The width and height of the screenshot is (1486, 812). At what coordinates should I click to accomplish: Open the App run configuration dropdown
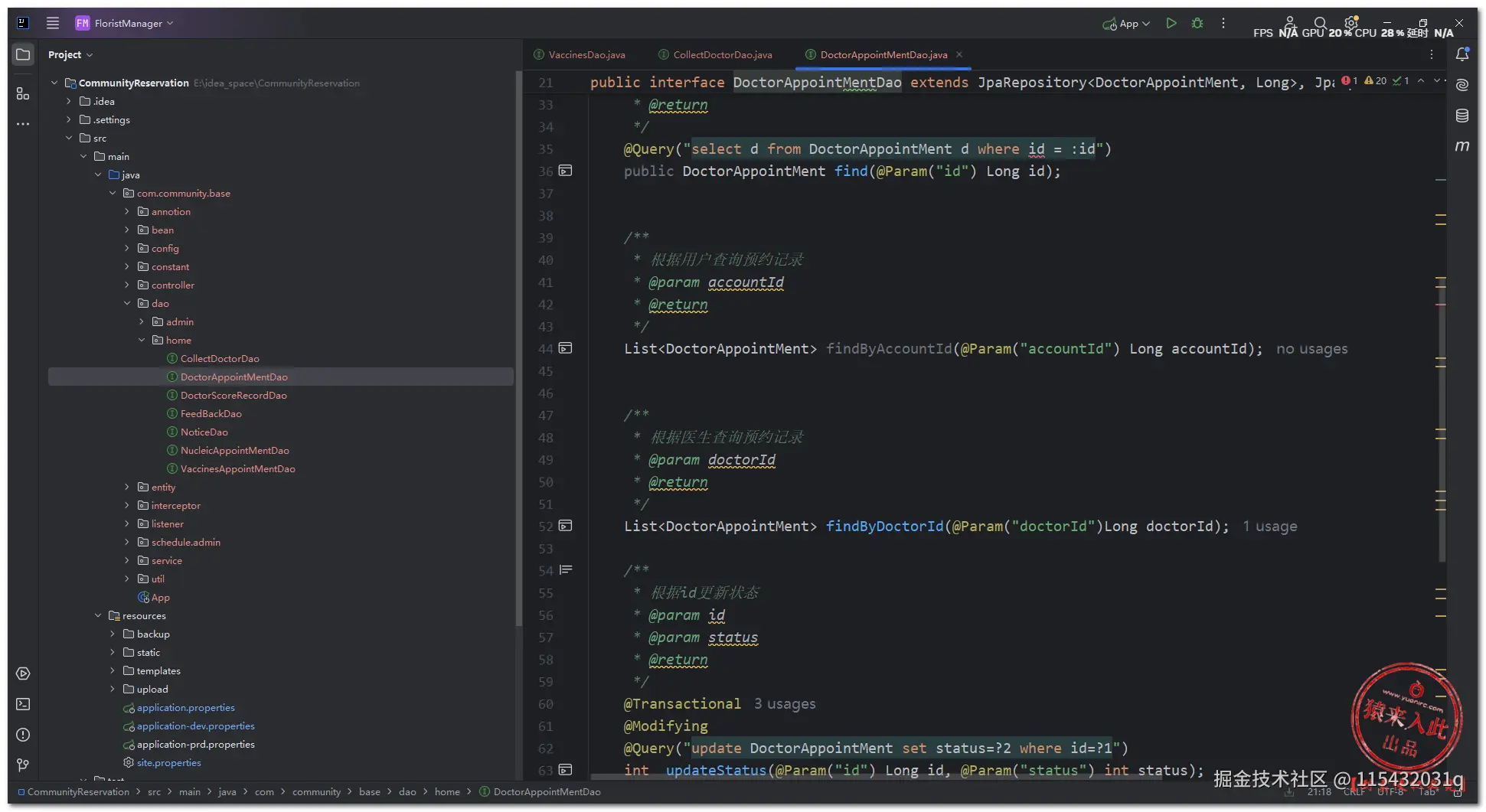pos(1126,24)
